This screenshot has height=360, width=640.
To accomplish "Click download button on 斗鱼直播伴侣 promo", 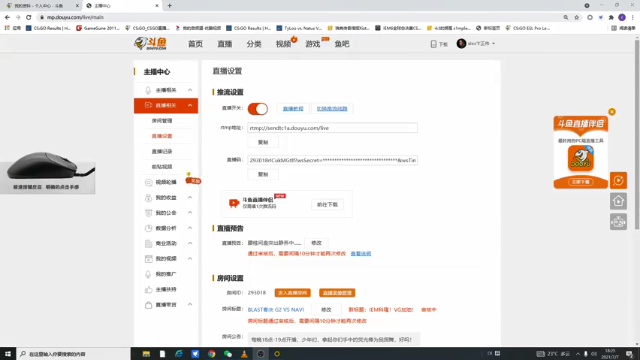I will (580, 182).
